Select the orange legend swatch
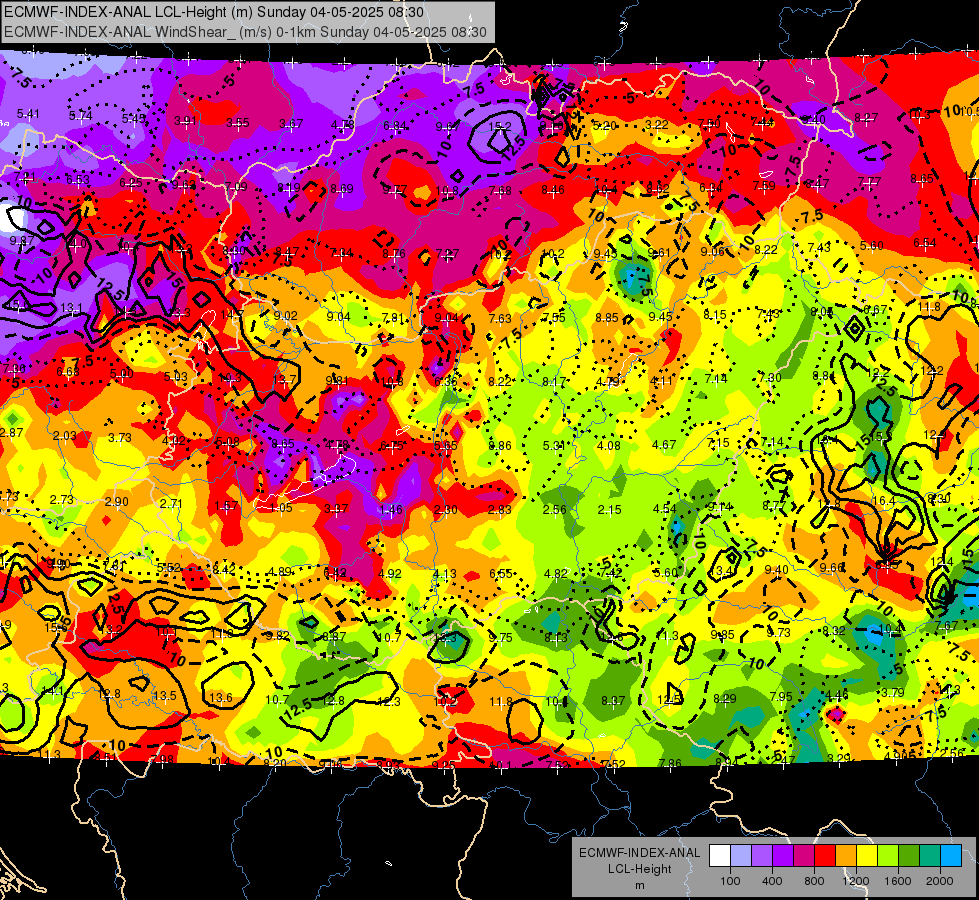 coord(846,855)
